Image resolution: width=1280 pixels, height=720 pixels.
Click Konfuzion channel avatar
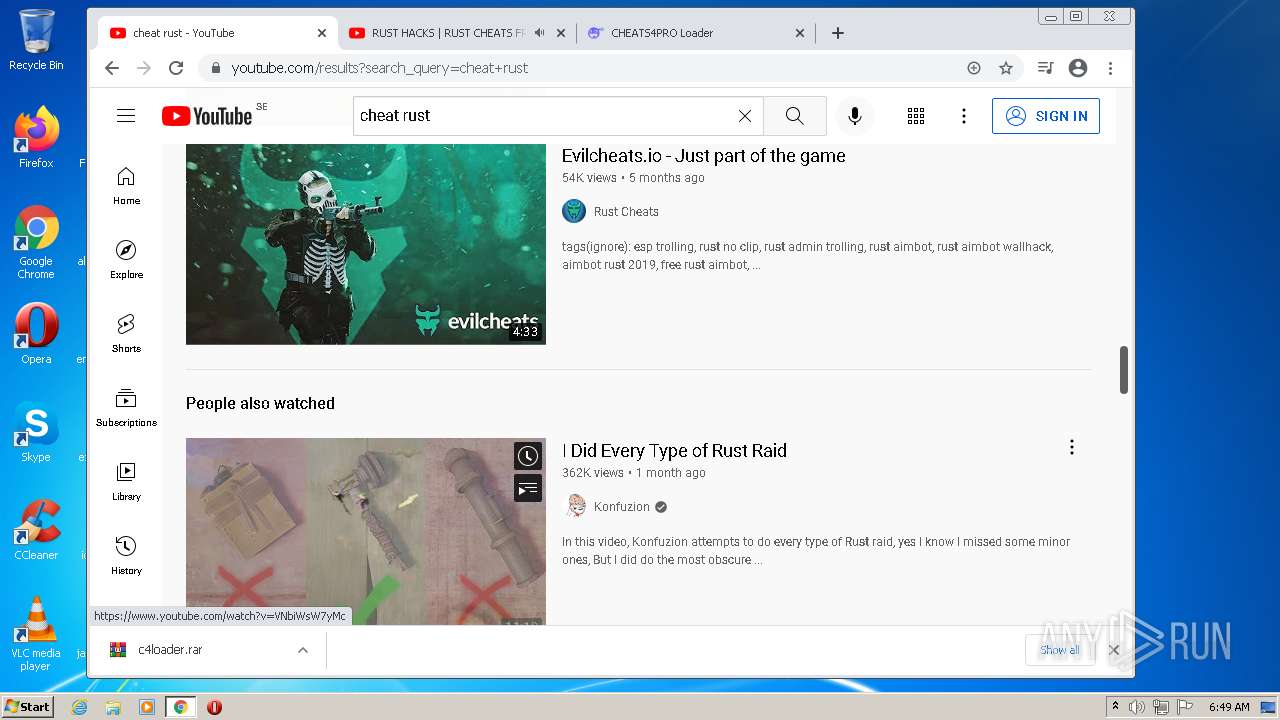pyautogui.click(x=574, y=506)
